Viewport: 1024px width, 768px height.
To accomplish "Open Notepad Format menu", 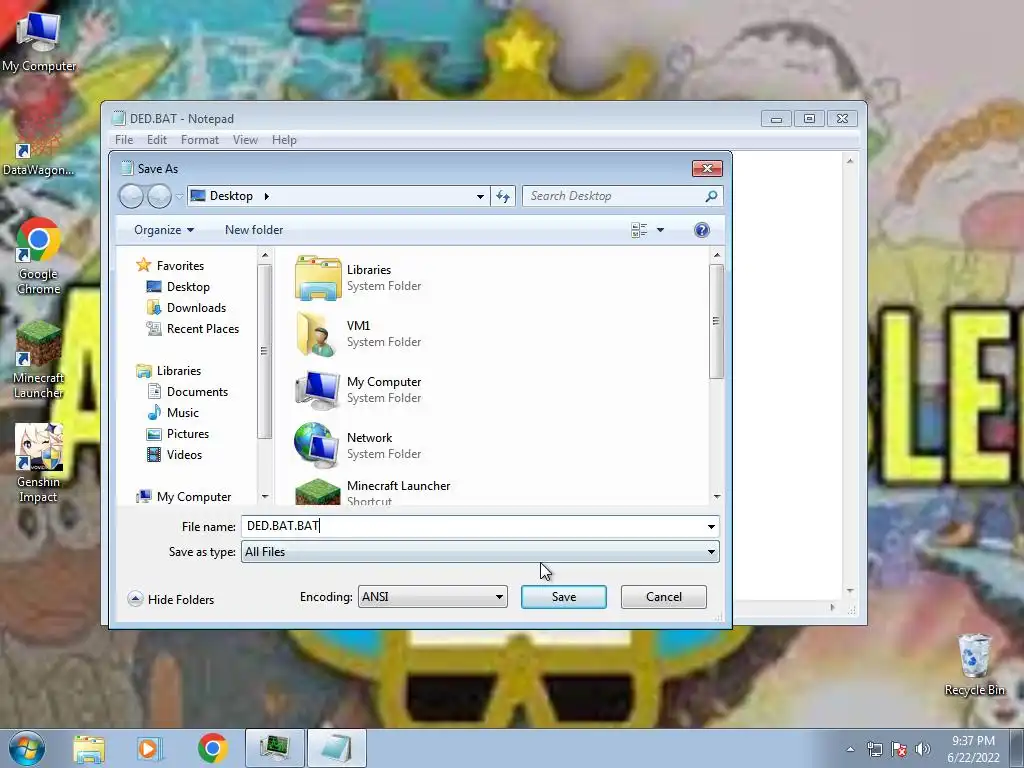I will [200, 140].
